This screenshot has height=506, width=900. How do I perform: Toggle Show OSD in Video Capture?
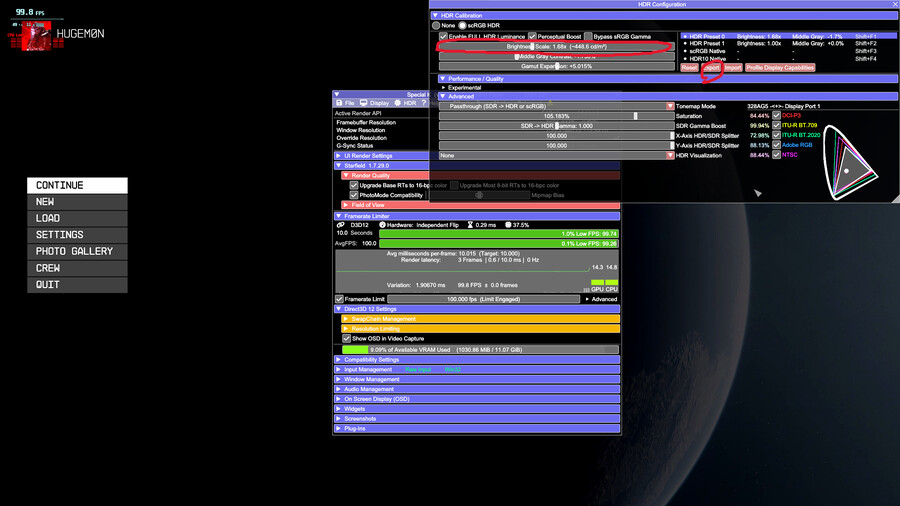point(346,338)
